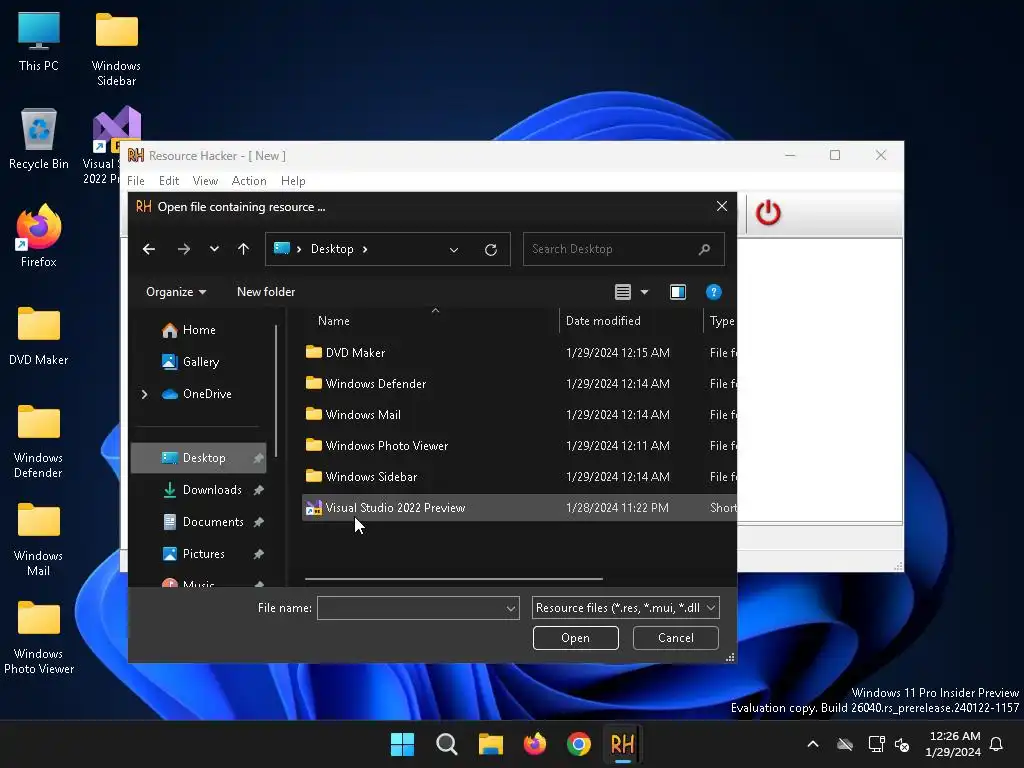Open the notifications bell
1024x768 pixels.
tap(997, 744)
